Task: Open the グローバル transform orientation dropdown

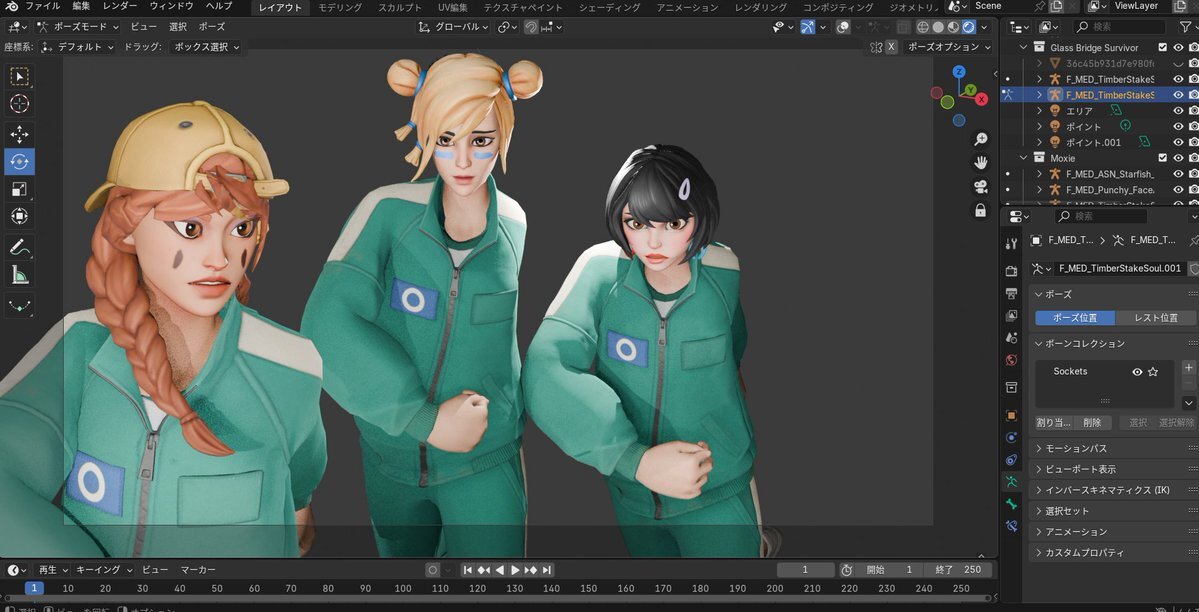Action: 453,27
